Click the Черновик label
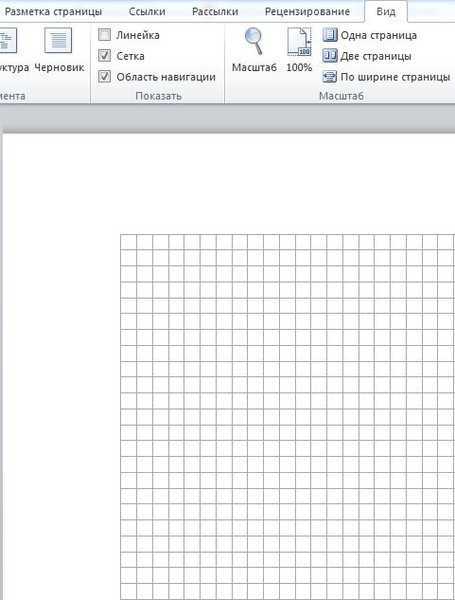 59,67
